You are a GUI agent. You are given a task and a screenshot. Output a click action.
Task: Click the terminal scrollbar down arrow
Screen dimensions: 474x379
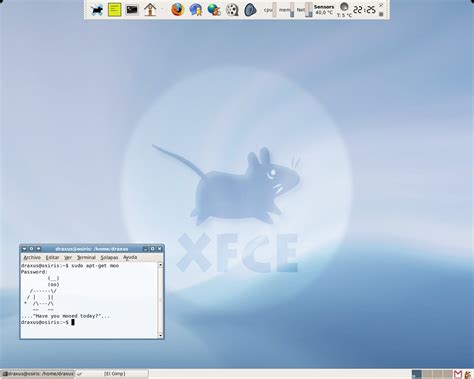160,335
